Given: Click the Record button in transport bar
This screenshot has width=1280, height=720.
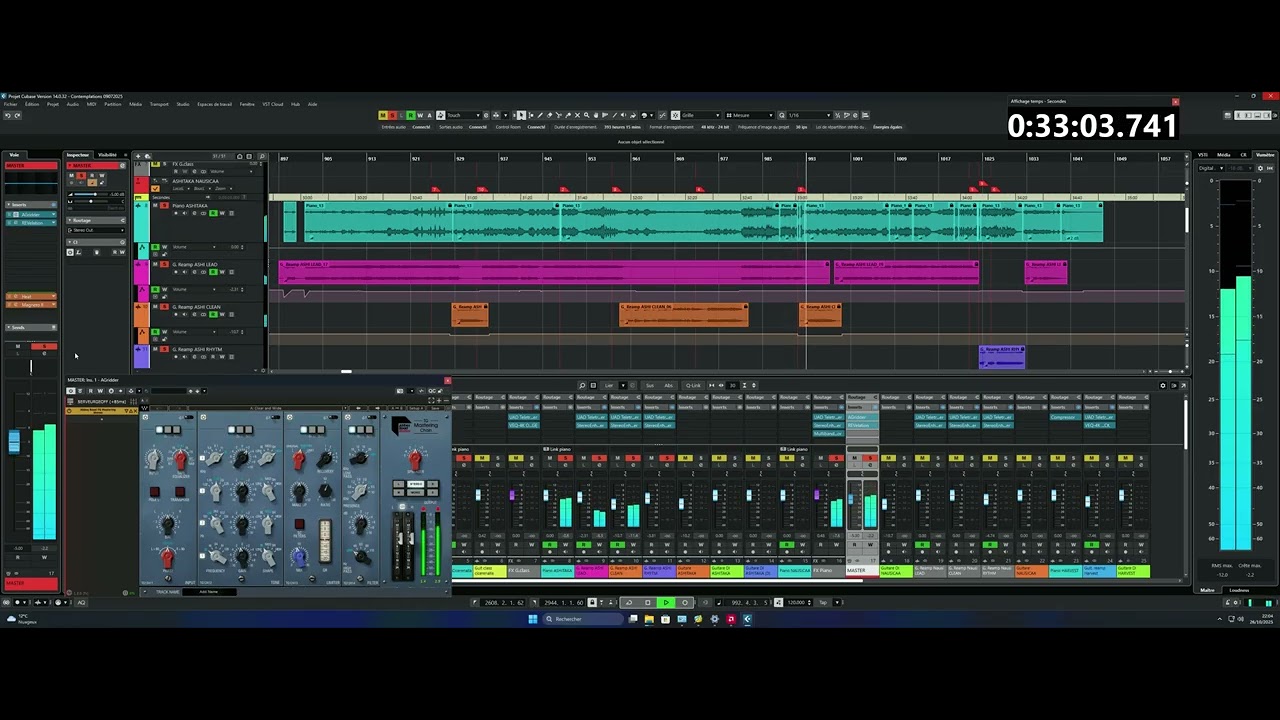Looking at the screenshot, I should [x=685, y=602].
